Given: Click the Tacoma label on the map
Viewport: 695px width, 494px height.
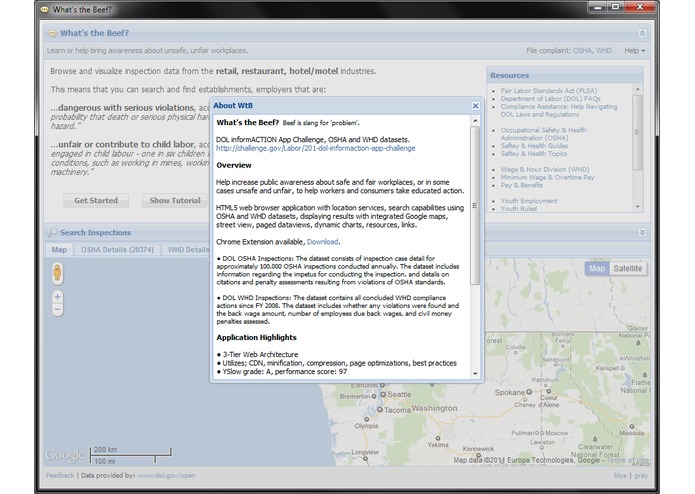Looking at the screenshot, I should click(x=397, y=410).
